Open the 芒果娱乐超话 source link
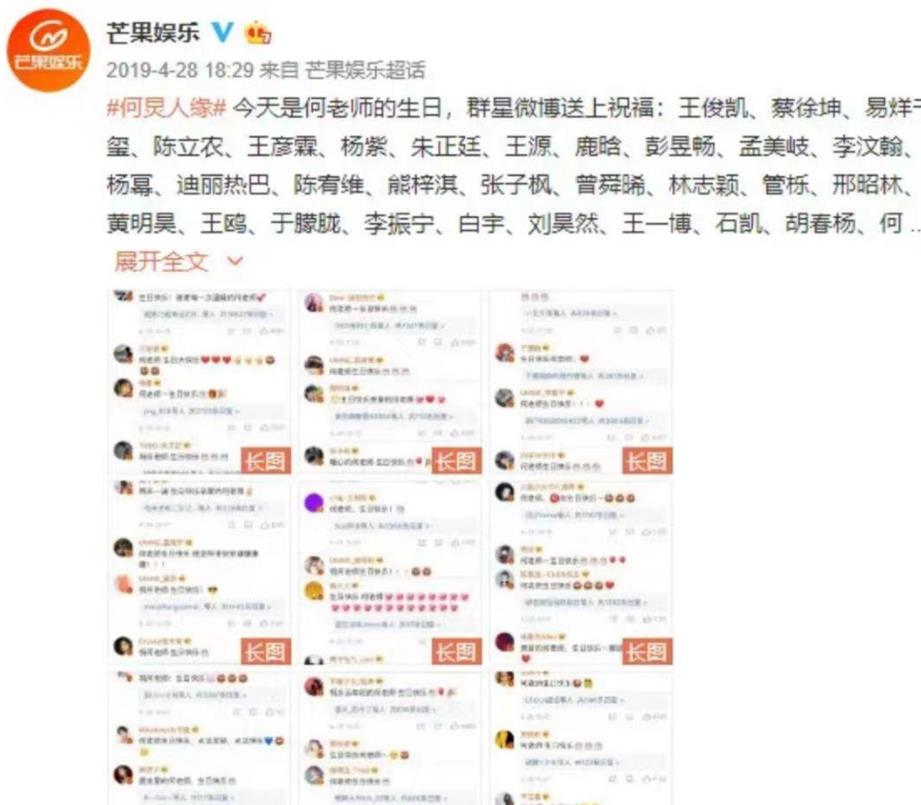The width and height of the screenshot is (921, 805). [365, 70]
